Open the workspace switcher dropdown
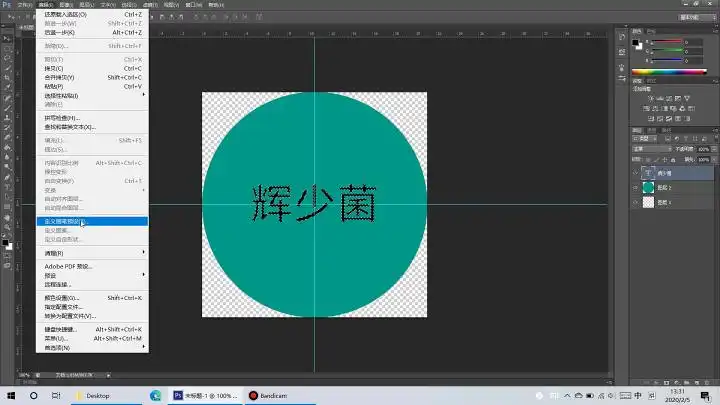The image size is (720, 405). point(690,18)
